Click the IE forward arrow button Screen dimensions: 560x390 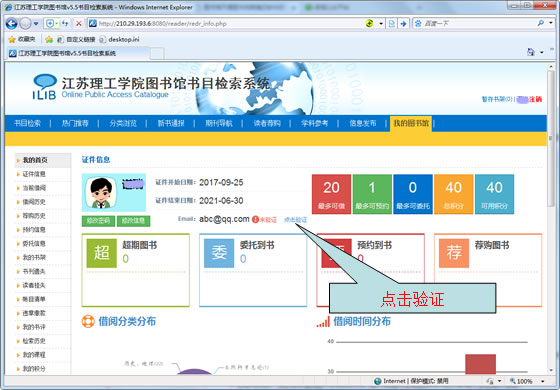tap(25, 24)
